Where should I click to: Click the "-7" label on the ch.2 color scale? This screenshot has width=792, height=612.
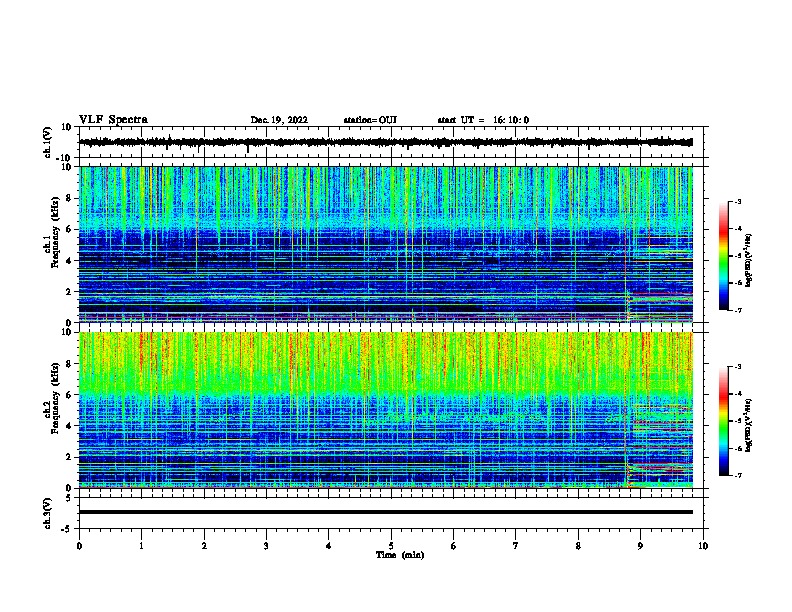click(x=737, y=475)
